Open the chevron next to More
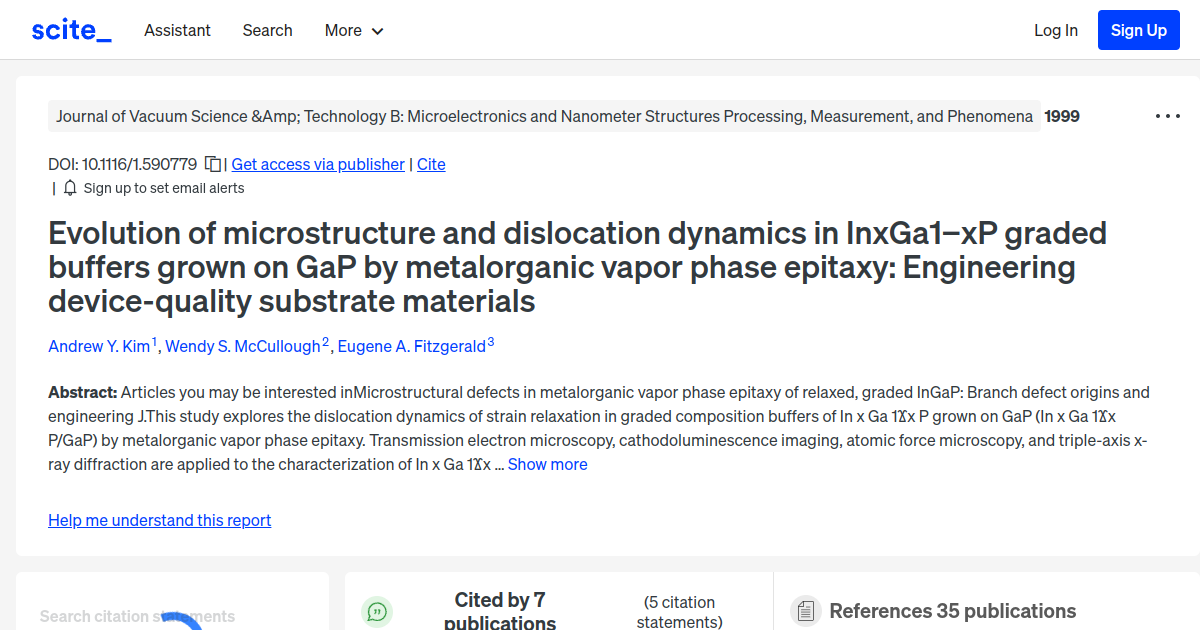1200x630 pixels. [378, 31]
